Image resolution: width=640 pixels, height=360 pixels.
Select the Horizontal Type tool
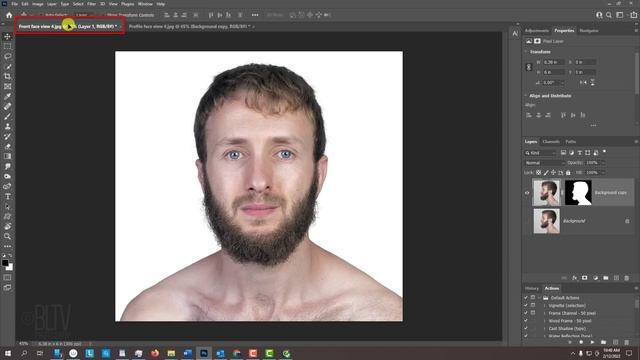[7, 196]
